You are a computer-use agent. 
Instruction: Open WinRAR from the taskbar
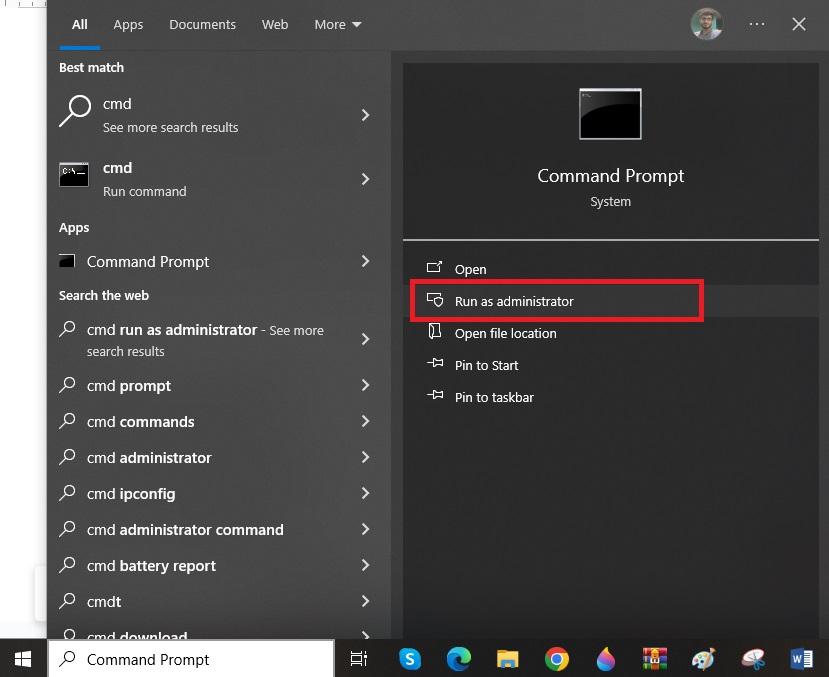655,658
